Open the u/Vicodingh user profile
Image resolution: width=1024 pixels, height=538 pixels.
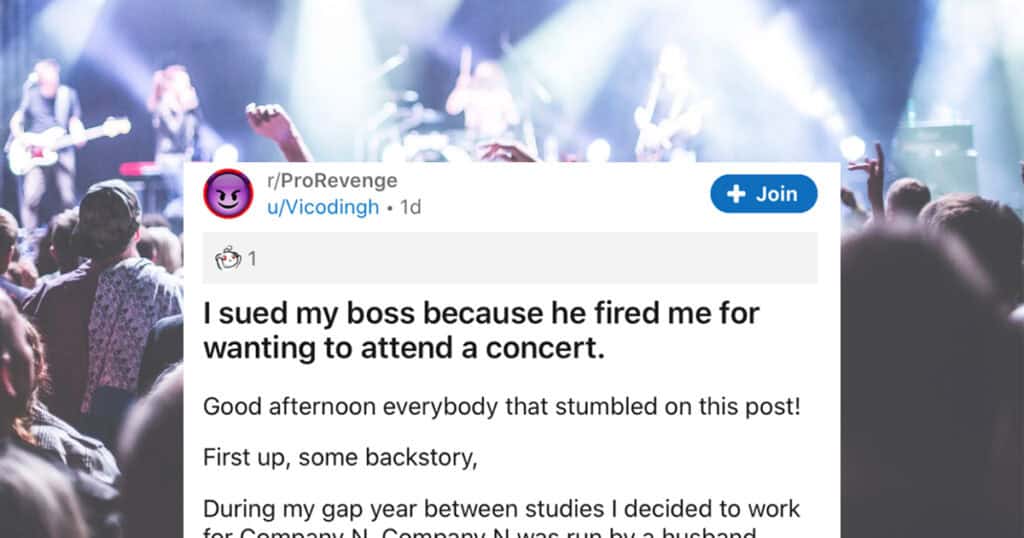323,207
